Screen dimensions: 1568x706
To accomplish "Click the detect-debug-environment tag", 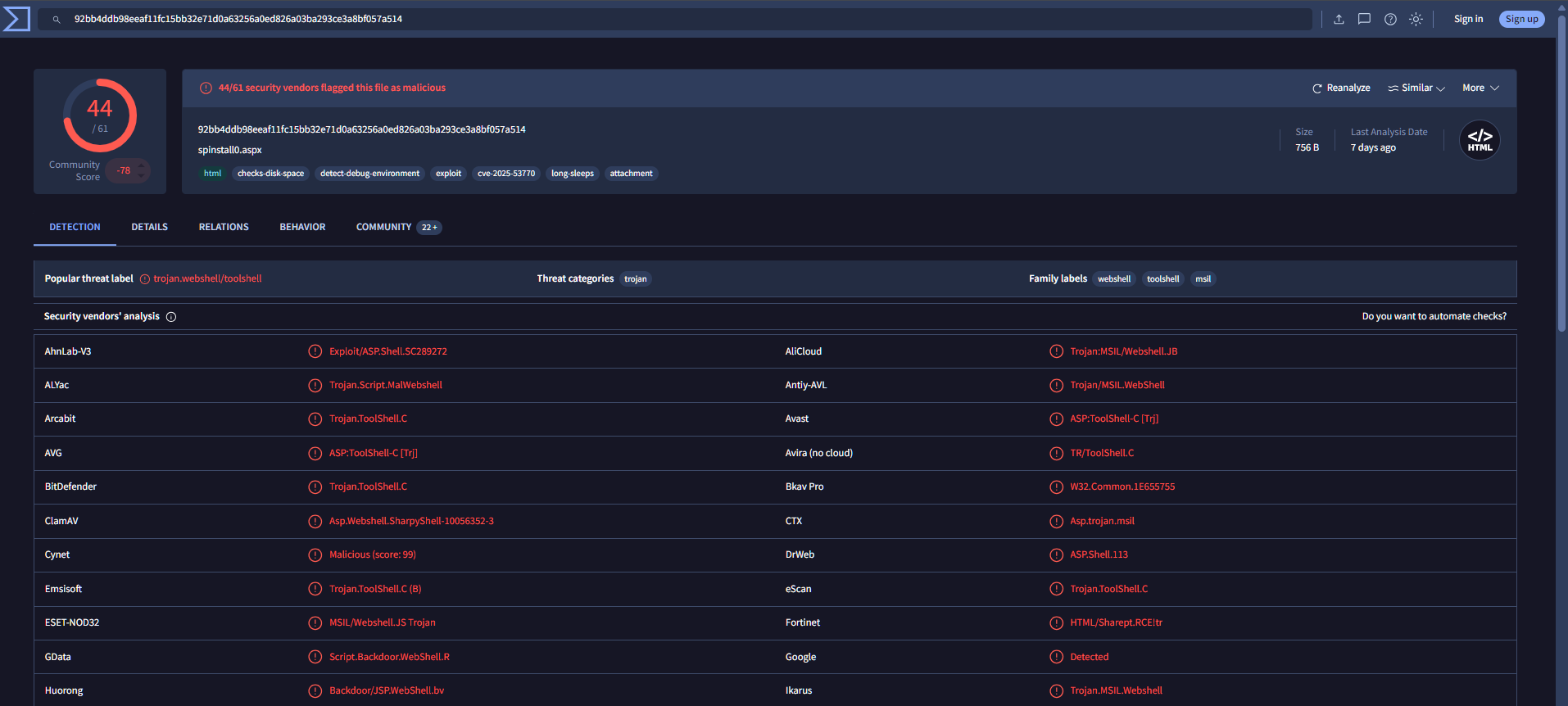I will tap(369, 174).
